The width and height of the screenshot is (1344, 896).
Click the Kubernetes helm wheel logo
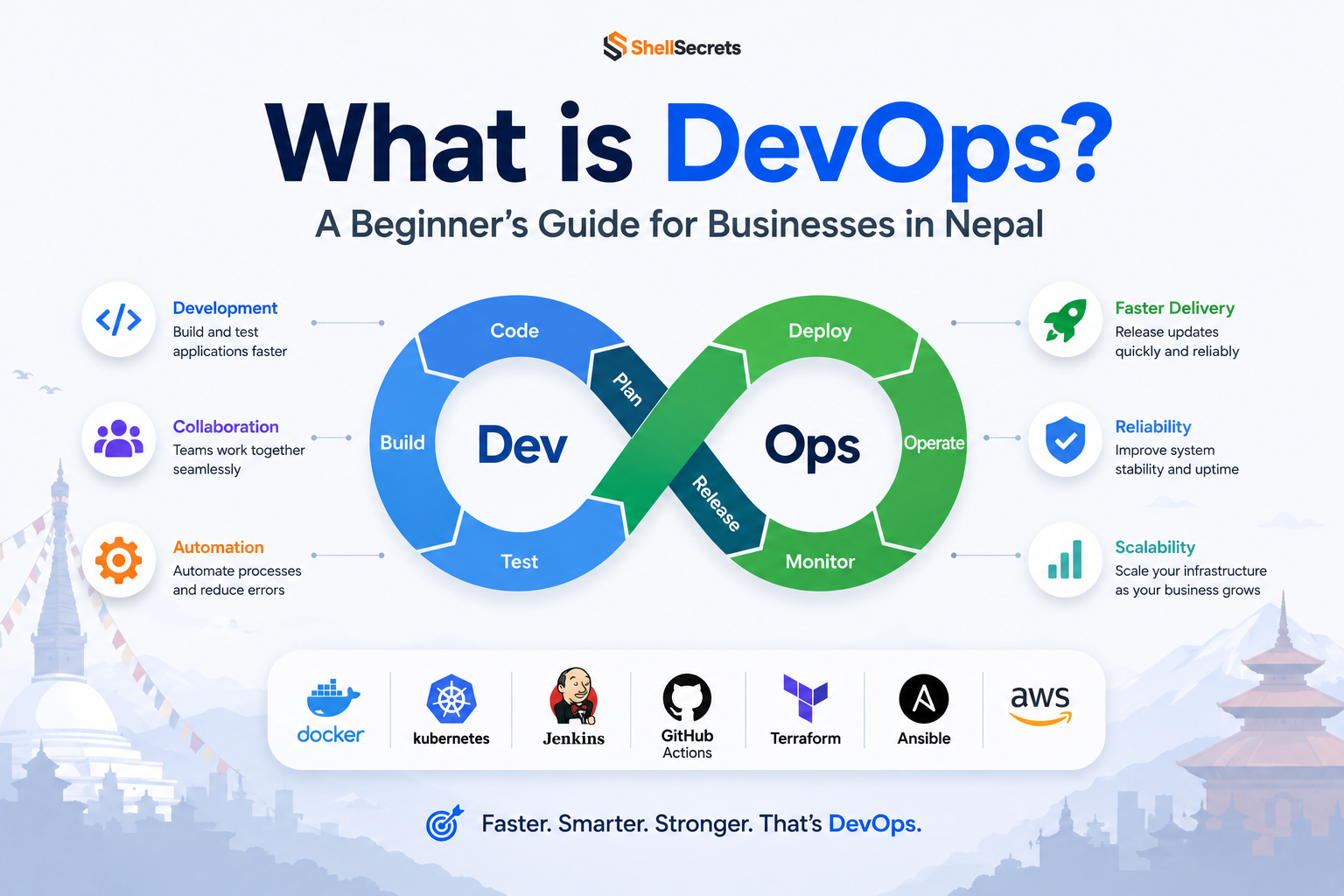[x=451, y=699]
